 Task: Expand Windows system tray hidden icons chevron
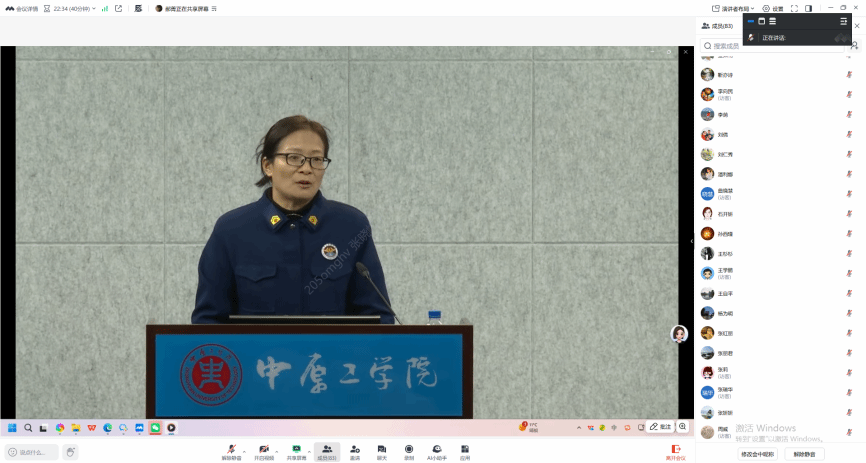(581, 428)
